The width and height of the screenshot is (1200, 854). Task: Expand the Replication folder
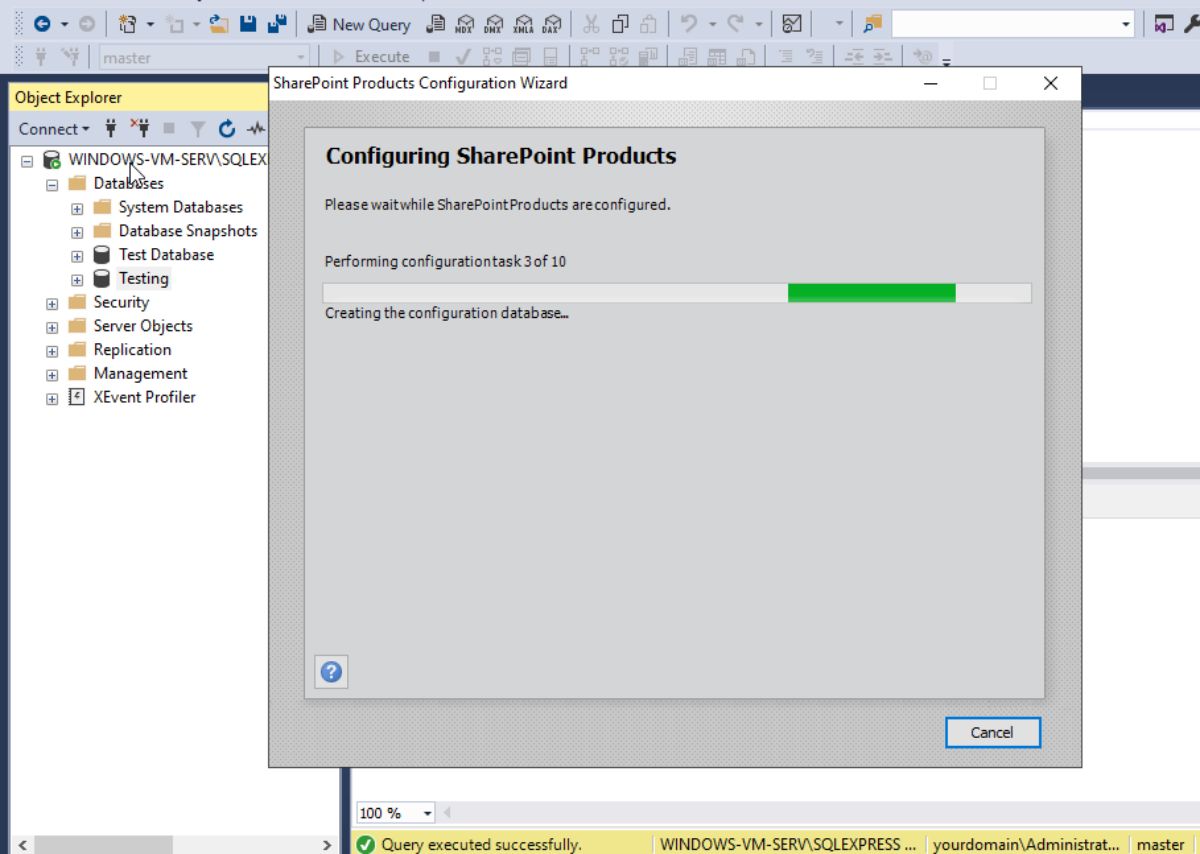[x=52, y=351]
